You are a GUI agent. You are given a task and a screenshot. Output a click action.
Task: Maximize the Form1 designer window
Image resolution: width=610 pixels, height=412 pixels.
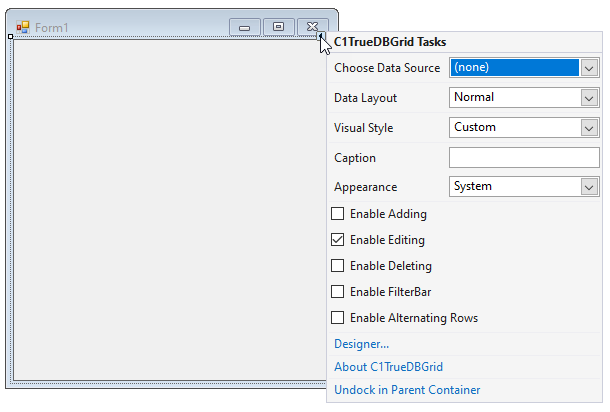[278, 27]
